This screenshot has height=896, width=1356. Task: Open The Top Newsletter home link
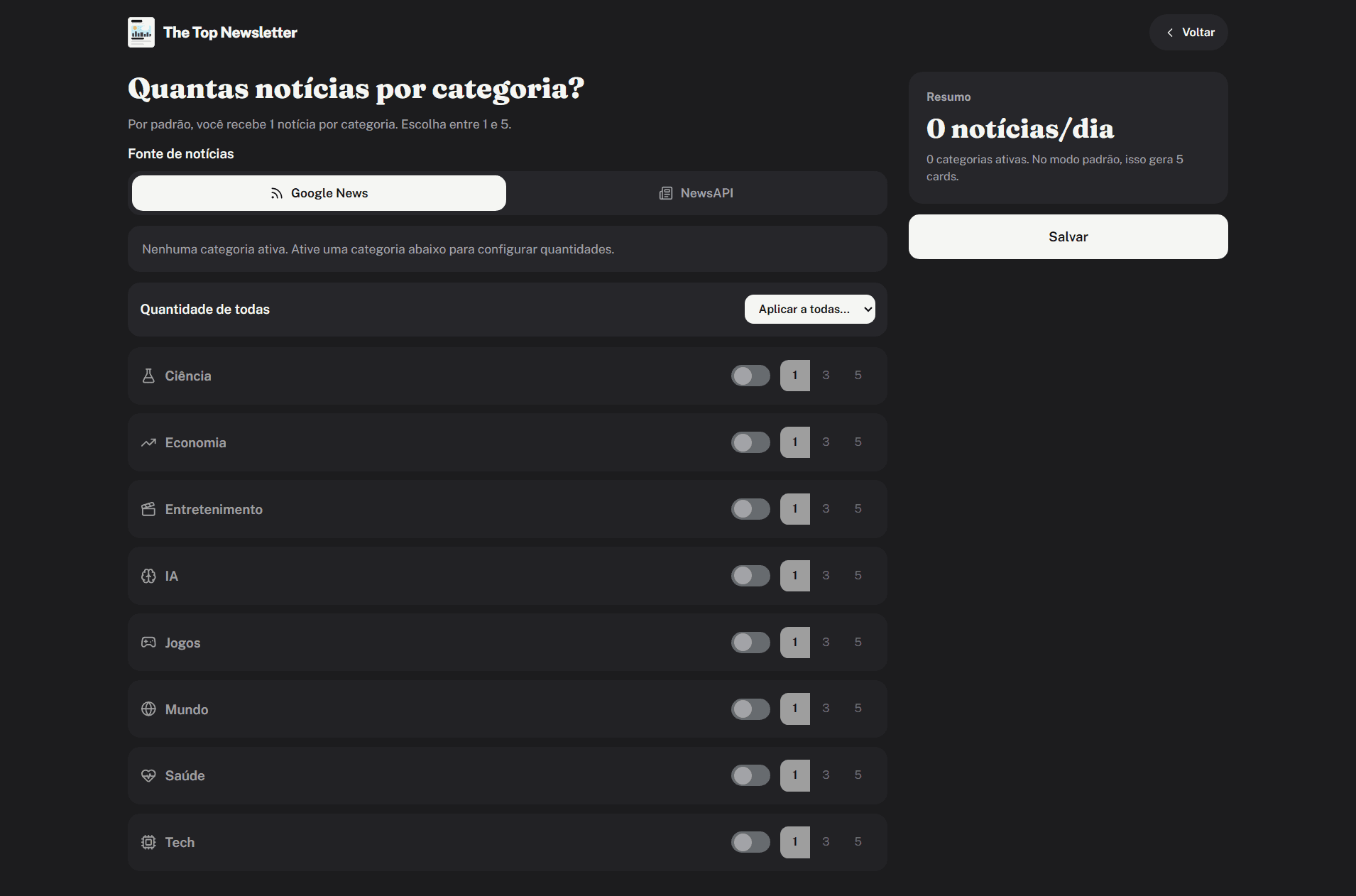(213, 33)
